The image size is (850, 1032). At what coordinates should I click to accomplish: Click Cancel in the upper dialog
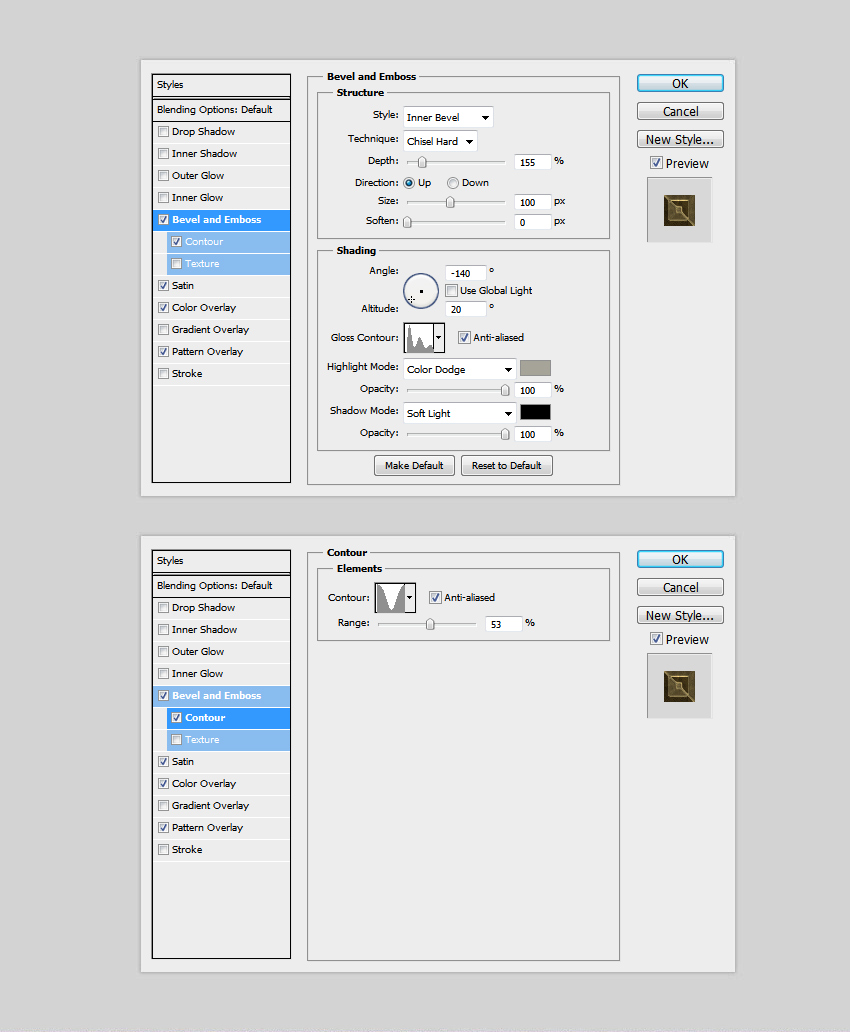tap(680, 111)
